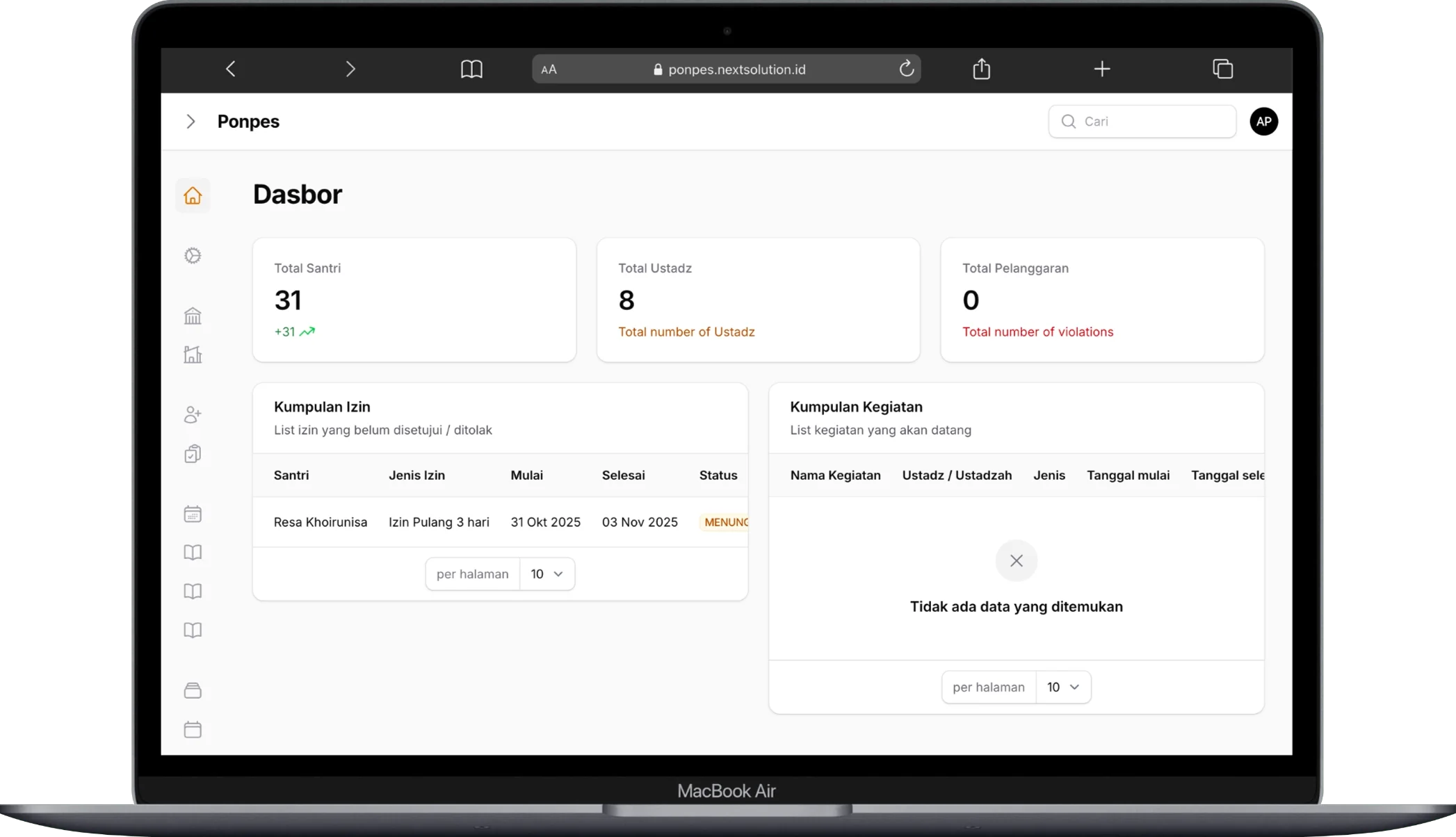Click the Cari search field
The height and width of the screenshot is (837, 1456).
[x=1142, y=122]
